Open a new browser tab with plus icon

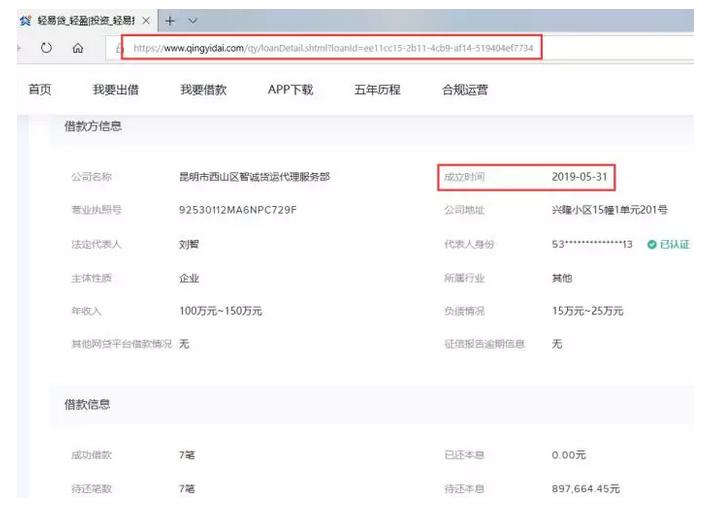tap(170, 21)
